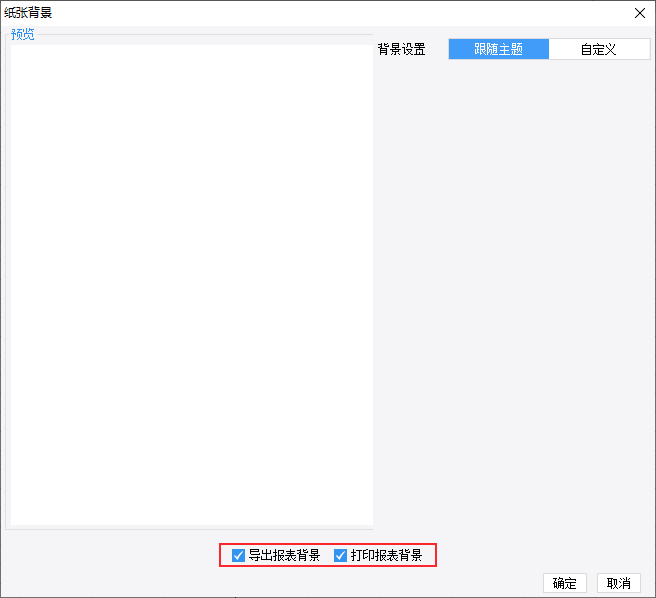Click the 背景设置 label
The height and width of the screenshot is (598, 656).
click(401, 49)
